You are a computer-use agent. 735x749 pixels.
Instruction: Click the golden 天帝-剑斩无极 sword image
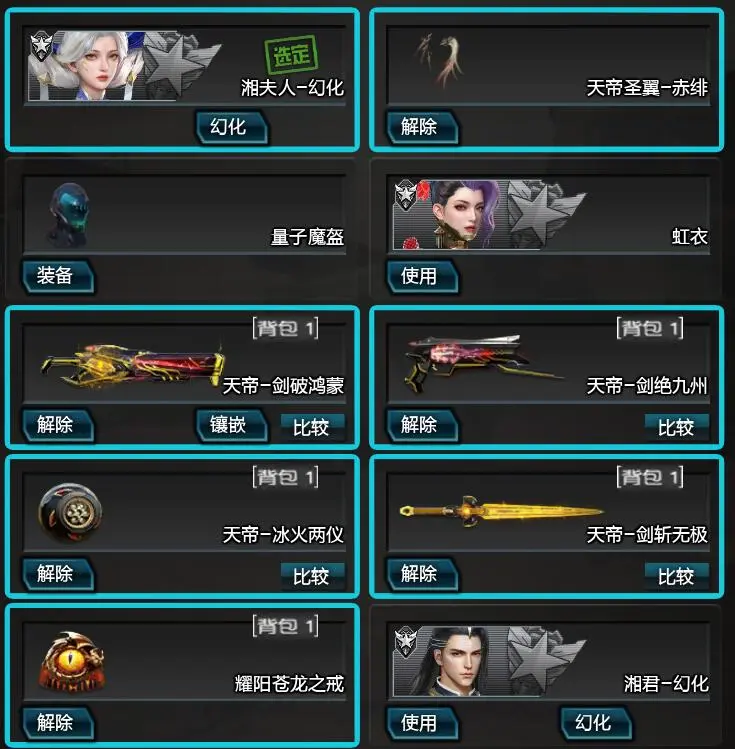pos(501,511)
